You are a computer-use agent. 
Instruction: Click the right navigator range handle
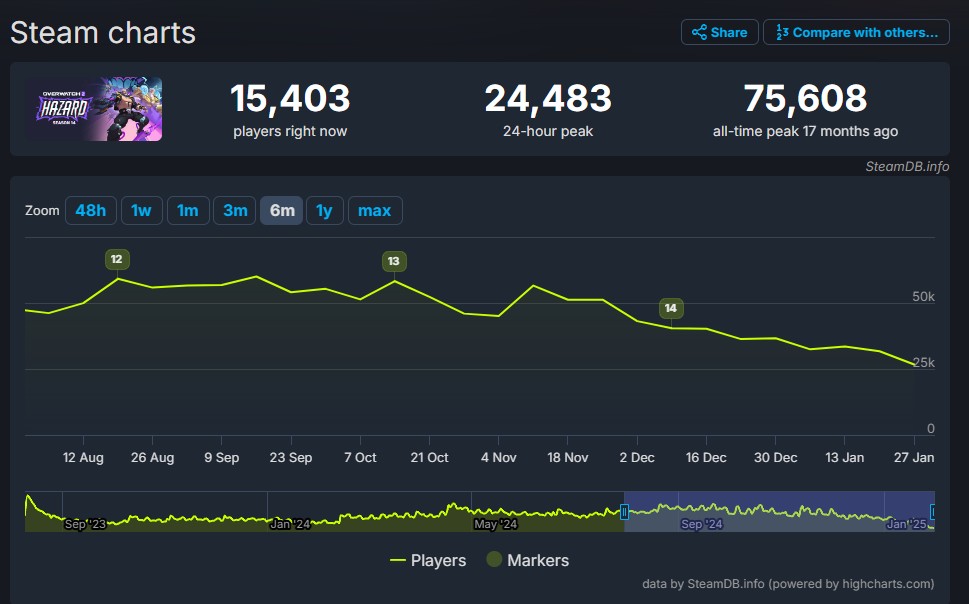click(933, 512)
